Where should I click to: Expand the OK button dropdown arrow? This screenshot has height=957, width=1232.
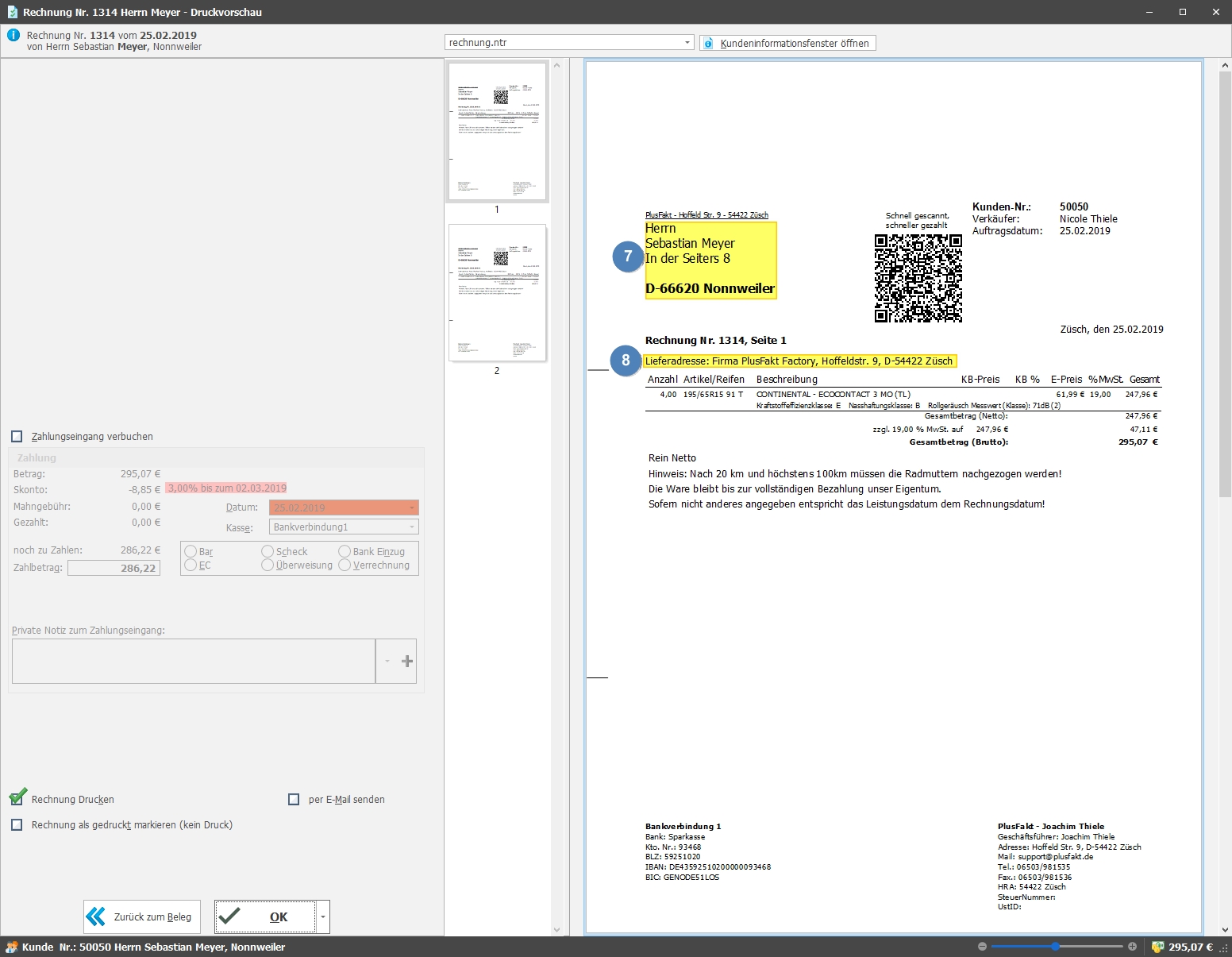pyautogui.click(x=322, y=916)
